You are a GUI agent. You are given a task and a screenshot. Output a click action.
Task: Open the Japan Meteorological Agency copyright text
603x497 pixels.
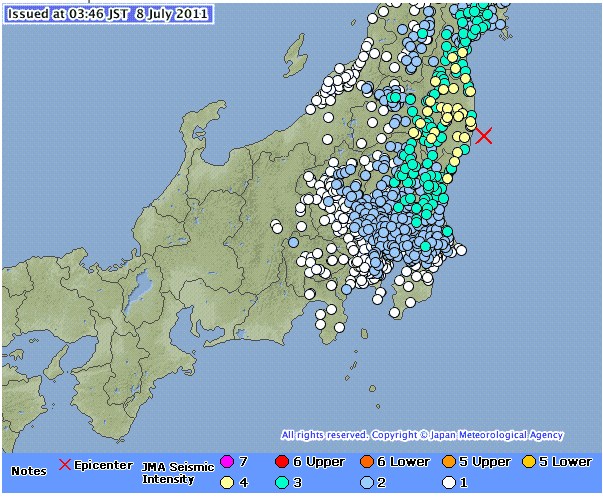(421, 435)
